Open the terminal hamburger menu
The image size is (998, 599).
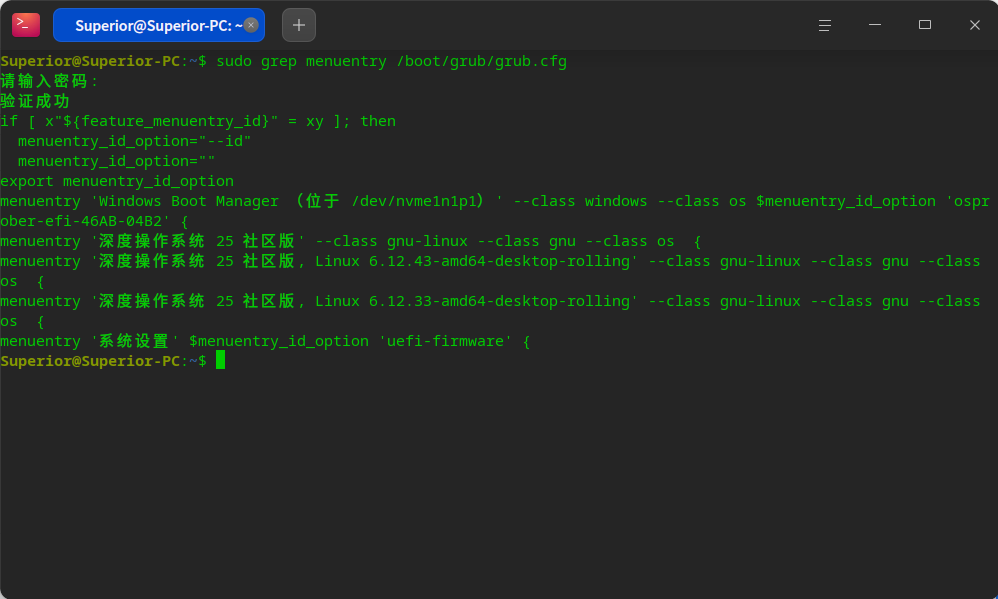[824, 25]
